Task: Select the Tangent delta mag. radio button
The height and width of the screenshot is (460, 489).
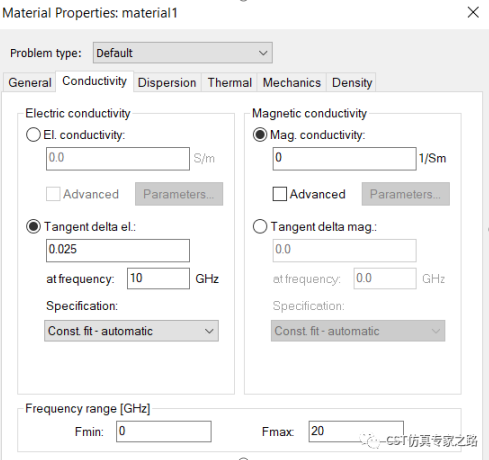Action: (x=260, y=227)
